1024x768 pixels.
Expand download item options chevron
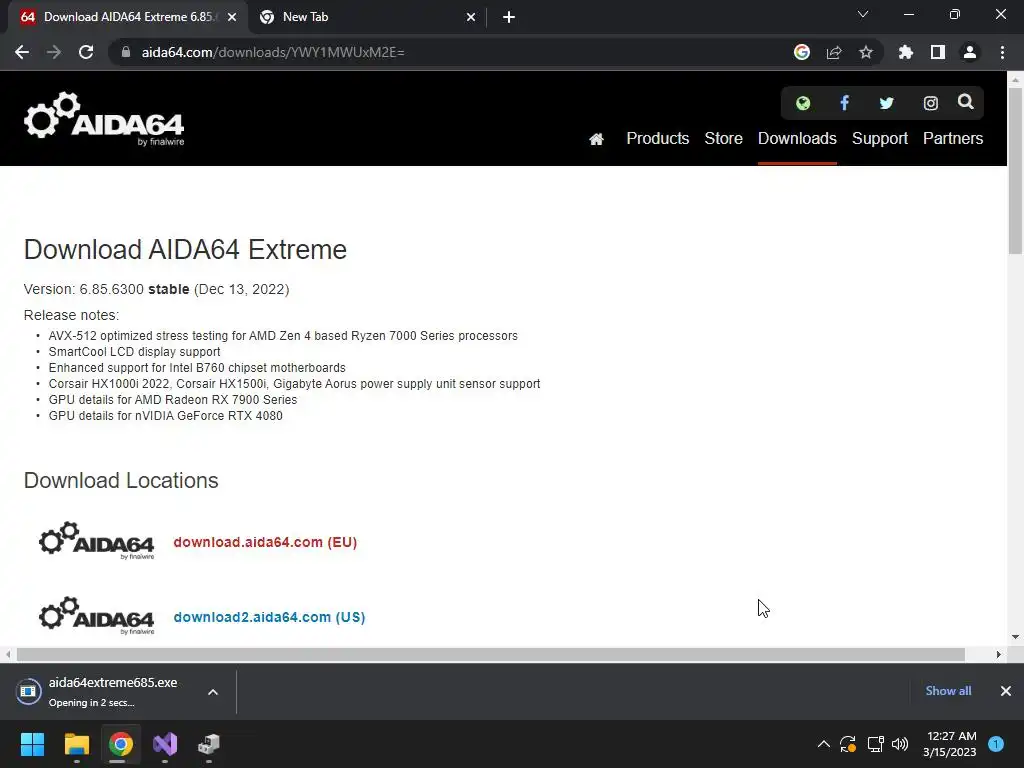(213, 692)
